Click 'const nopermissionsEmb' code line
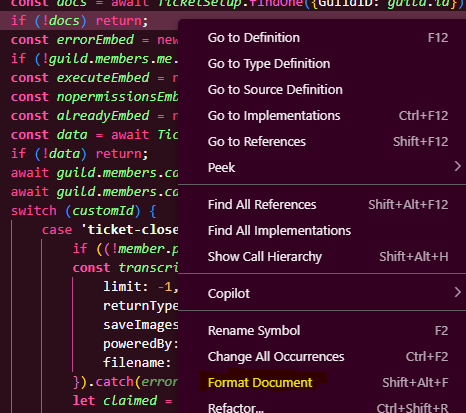The height and width of the screenshot is (413, 466). click(x=95, y=97)
